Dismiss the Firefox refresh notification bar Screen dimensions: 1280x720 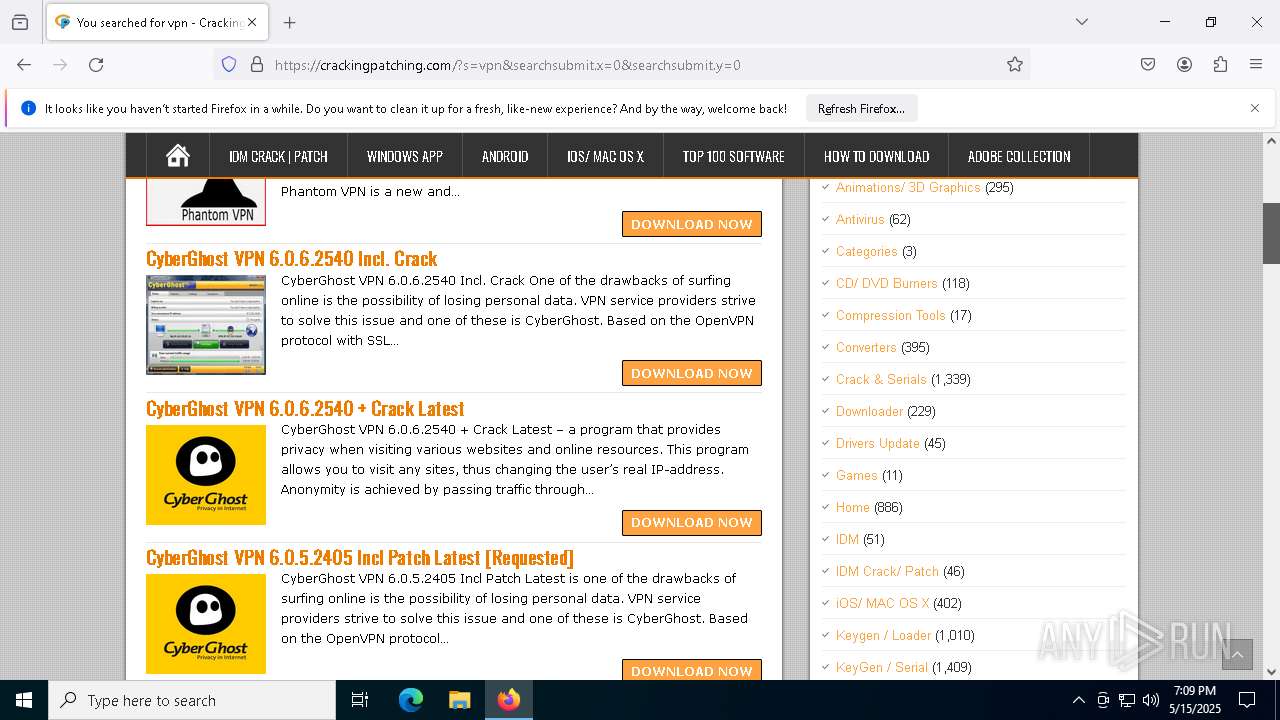[1255, 108]
